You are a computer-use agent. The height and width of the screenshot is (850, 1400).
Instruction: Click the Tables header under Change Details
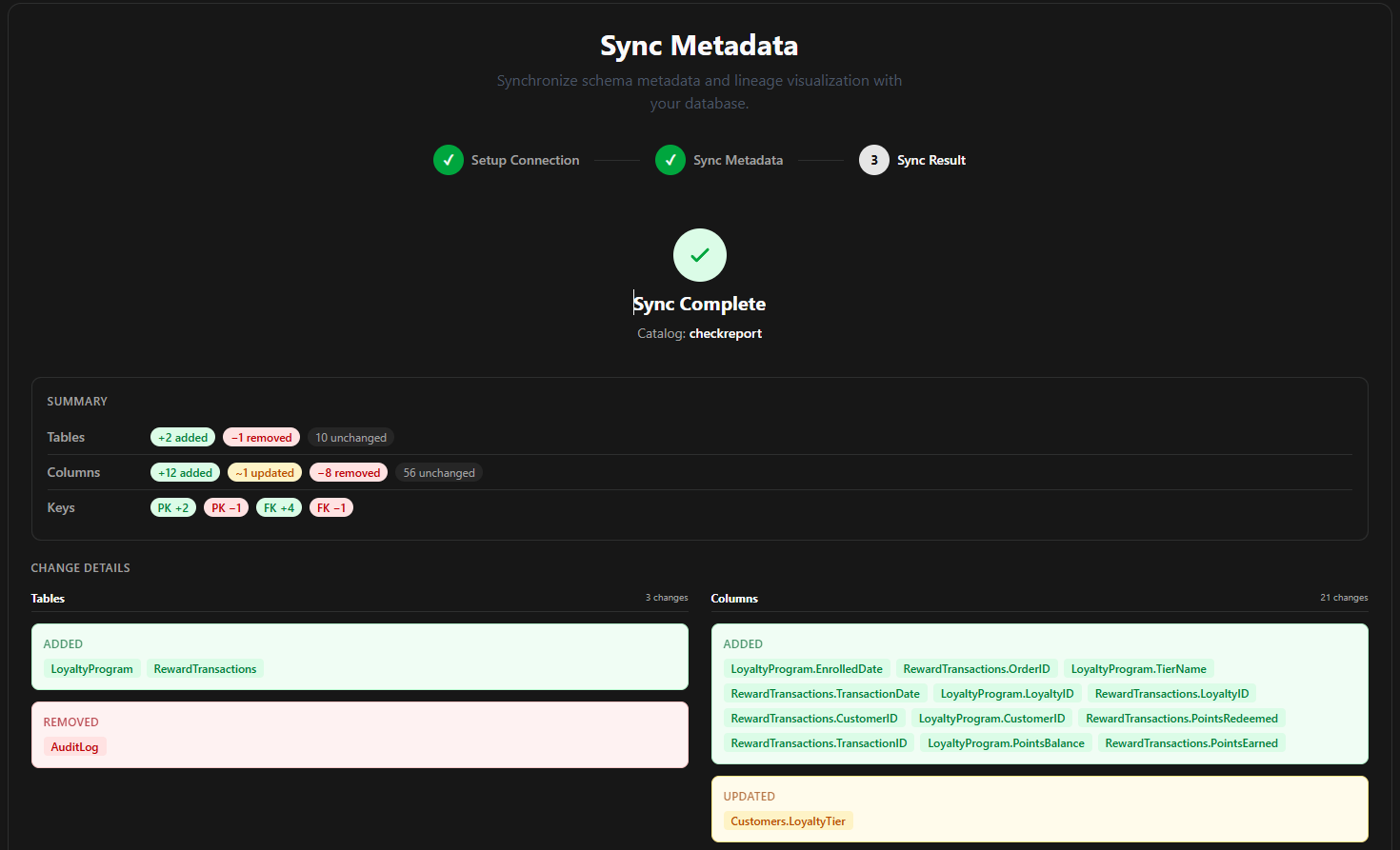[x=48, y=598]
